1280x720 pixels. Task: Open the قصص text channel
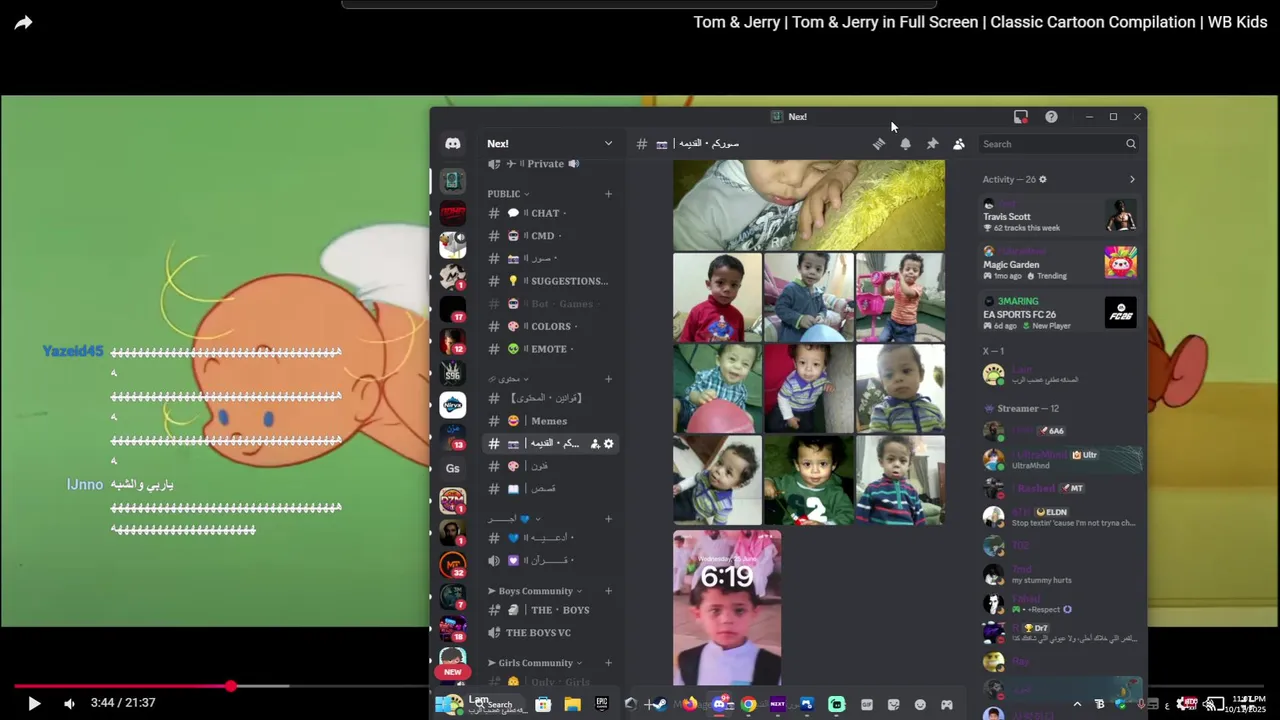[x=550, y=489]
